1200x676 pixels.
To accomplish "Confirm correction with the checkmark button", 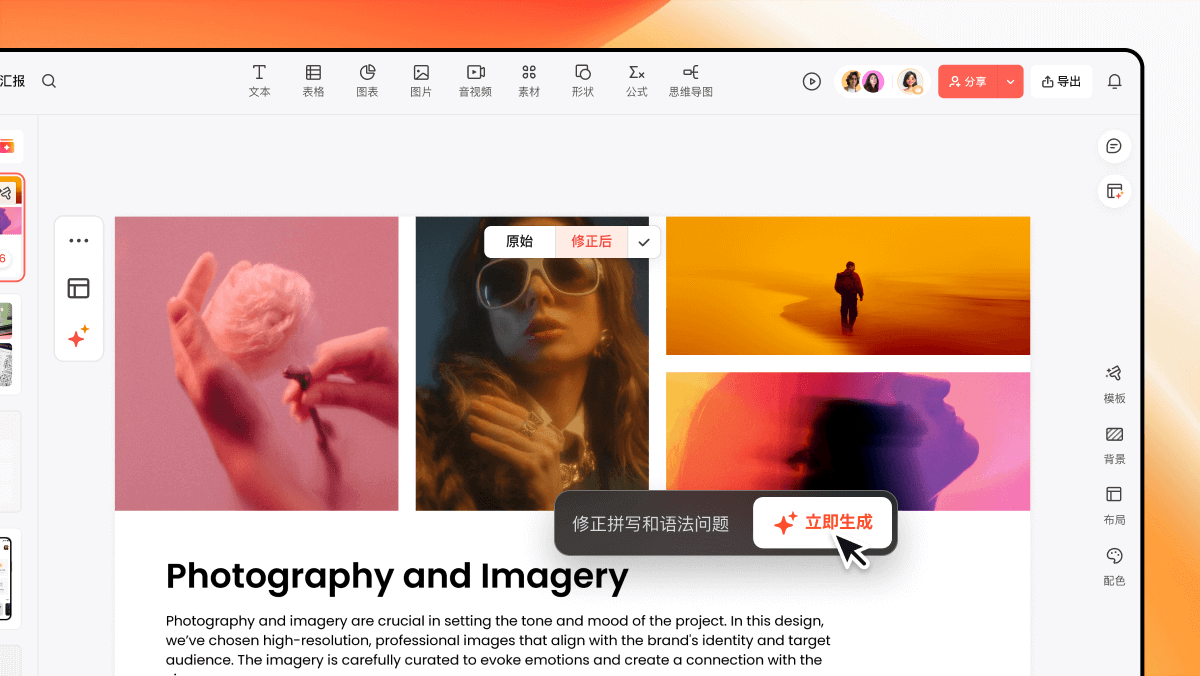I will [x=644, y=242].
